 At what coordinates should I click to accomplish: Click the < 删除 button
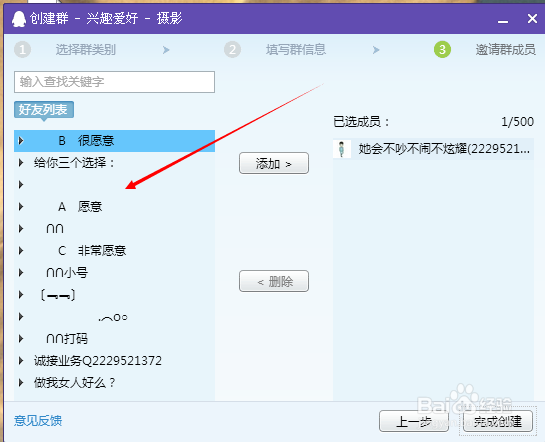pyautogui.click(x=274, y=281)
